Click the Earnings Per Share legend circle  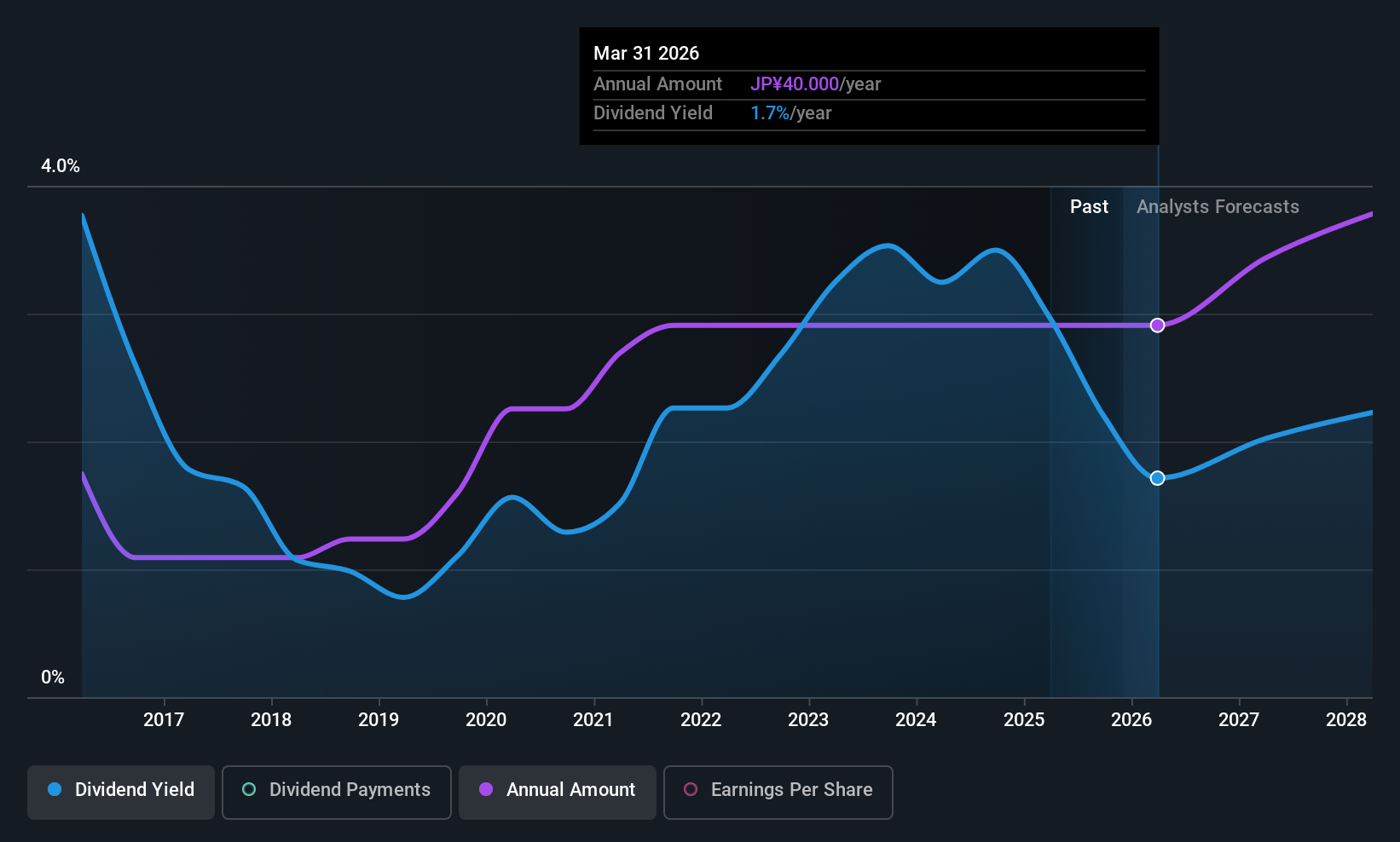click(691, 790)
